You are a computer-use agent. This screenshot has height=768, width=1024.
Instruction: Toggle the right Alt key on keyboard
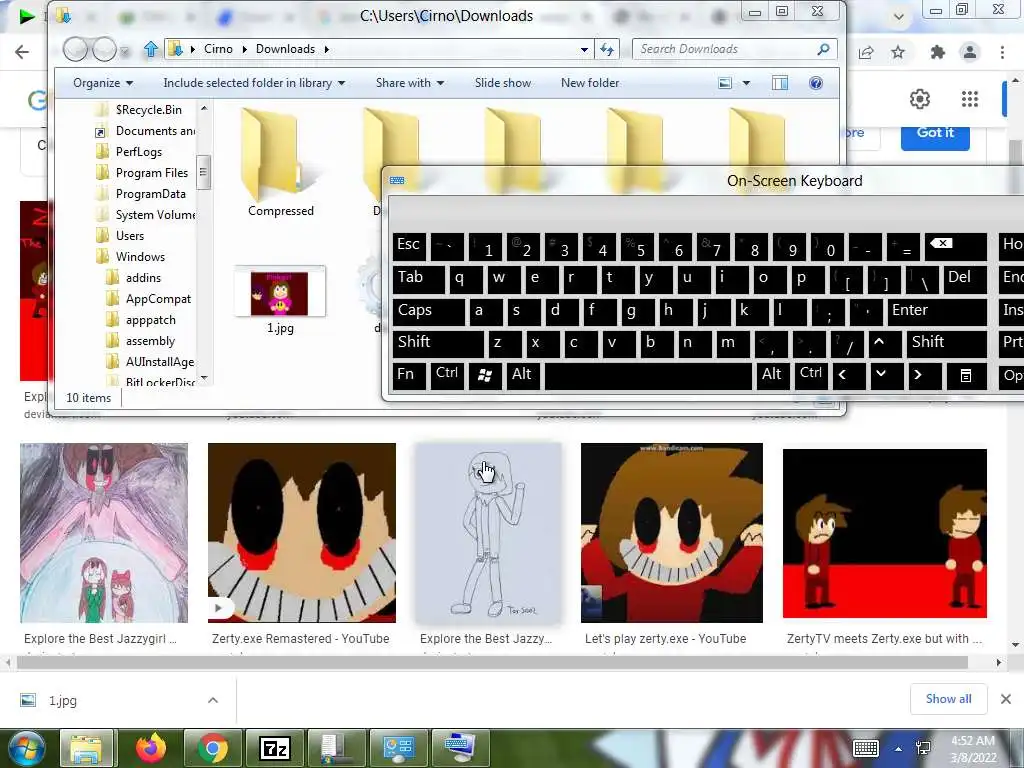pyautogui.click(x=772, y=375)
